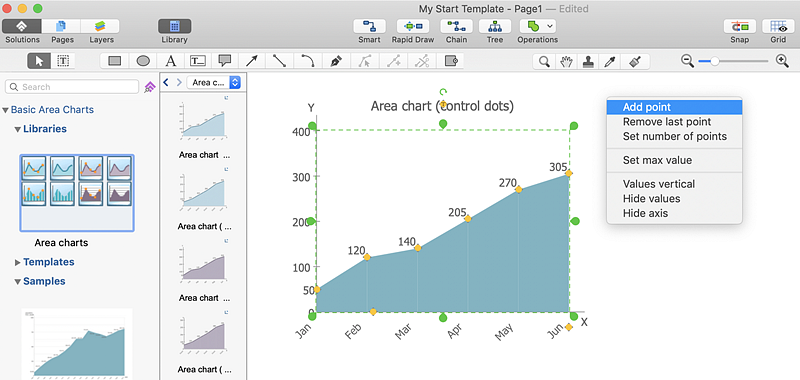Select the Hand pan tool
Screen dimensions: 800x380
(x=566, y=62)
